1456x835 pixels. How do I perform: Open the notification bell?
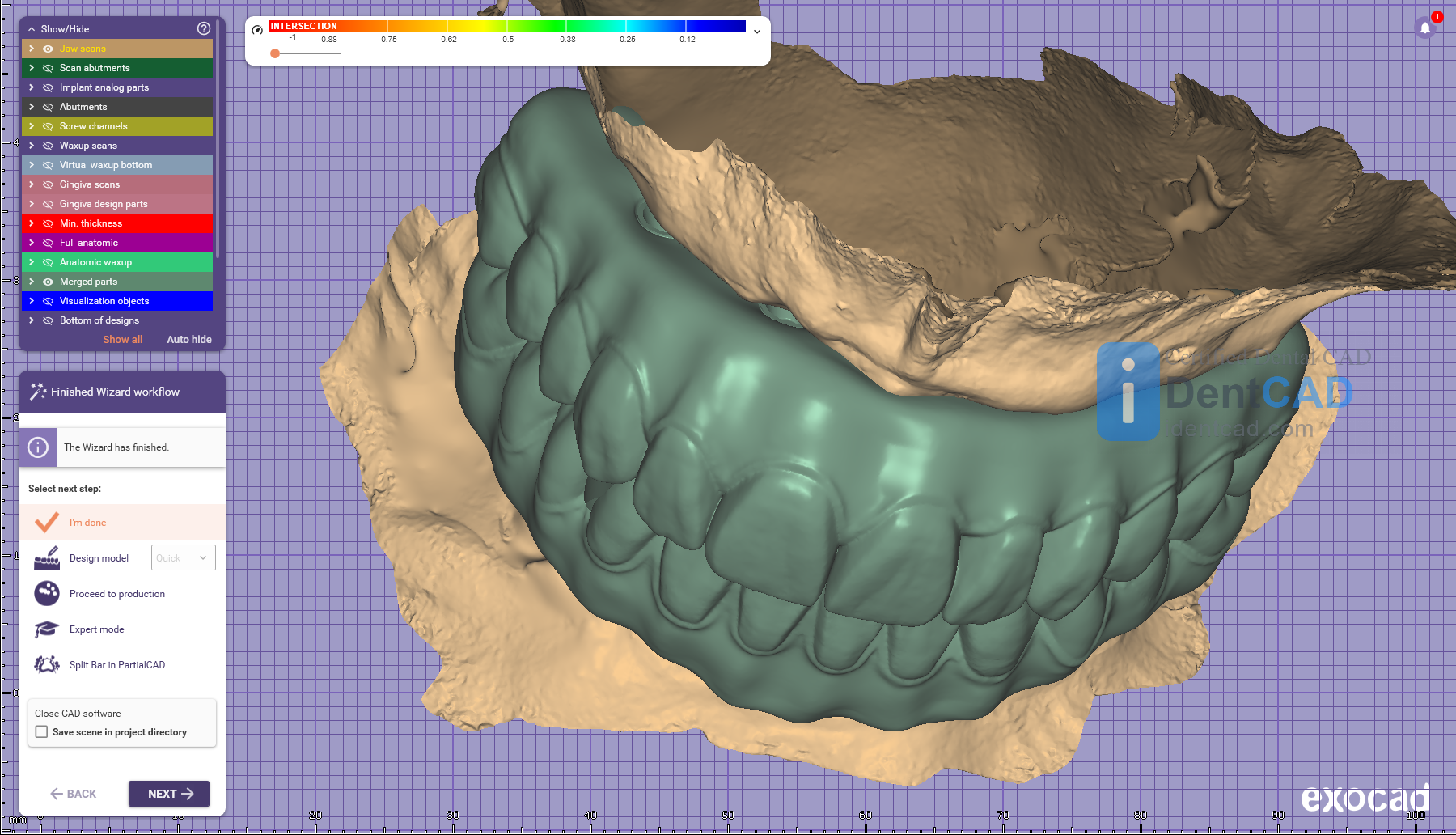1425,28
